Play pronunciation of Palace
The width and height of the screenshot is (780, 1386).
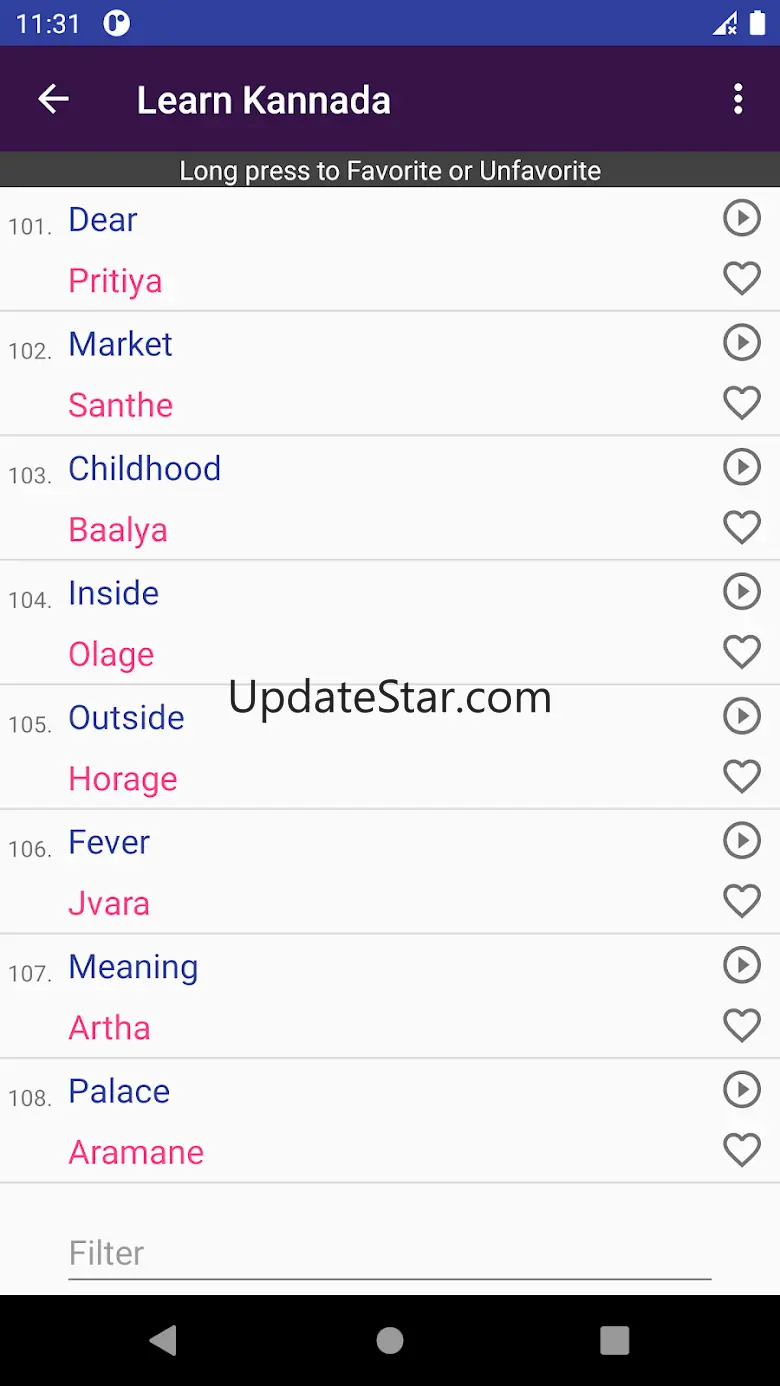coord(742,1090)
